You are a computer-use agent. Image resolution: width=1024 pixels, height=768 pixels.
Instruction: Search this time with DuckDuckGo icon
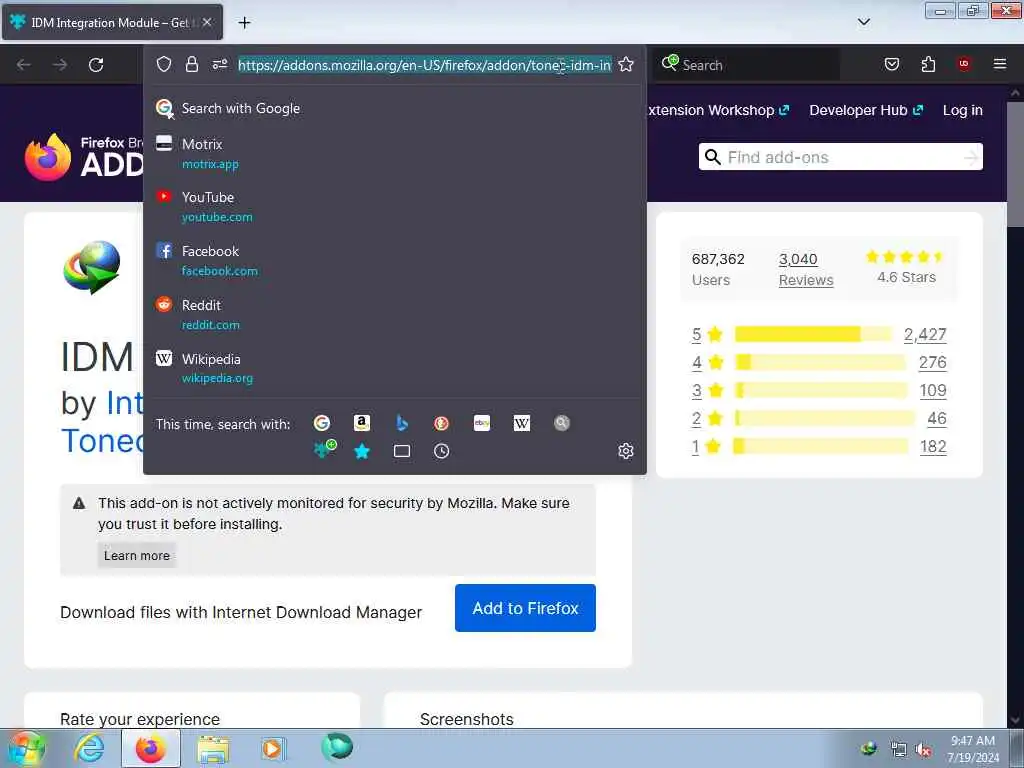tap(441, 423)
